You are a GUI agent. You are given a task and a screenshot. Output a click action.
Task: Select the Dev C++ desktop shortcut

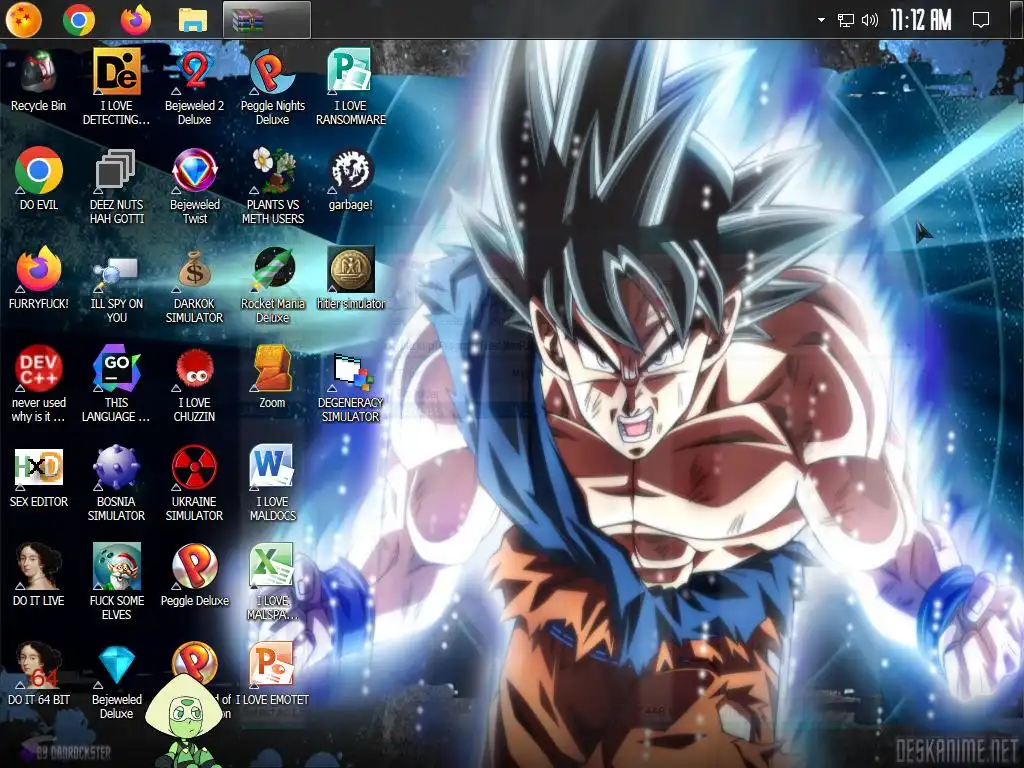coord(39,385)
